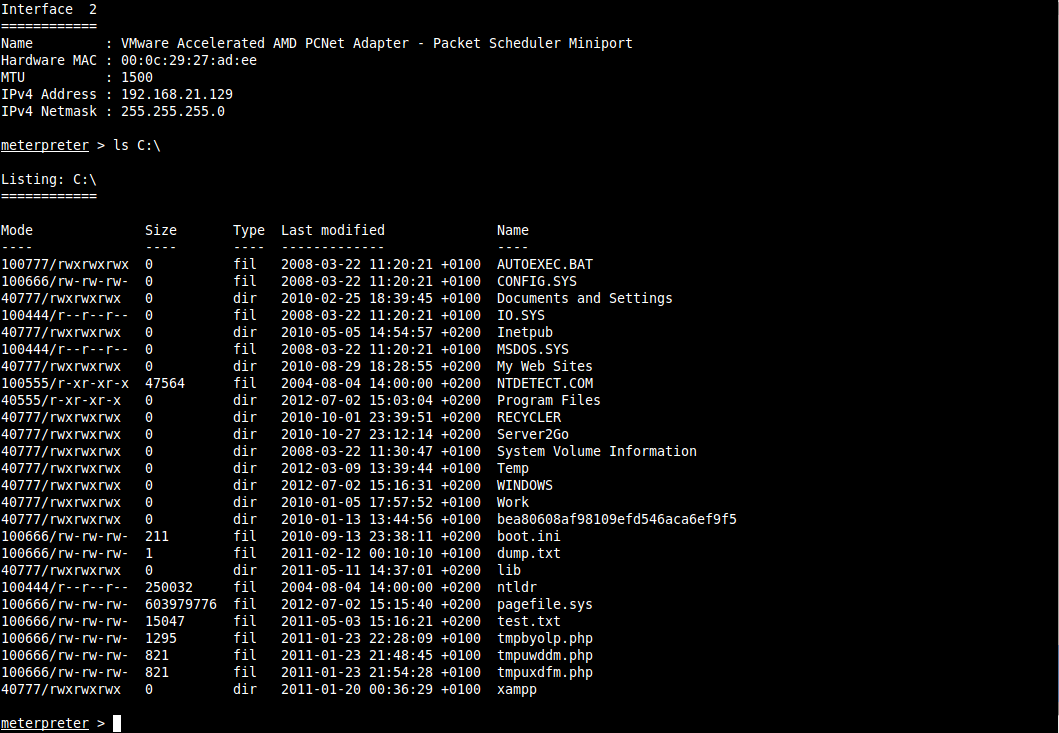1059x733 pixels.
Task: Click the System Volume Information entry
Action: [596, 452]
